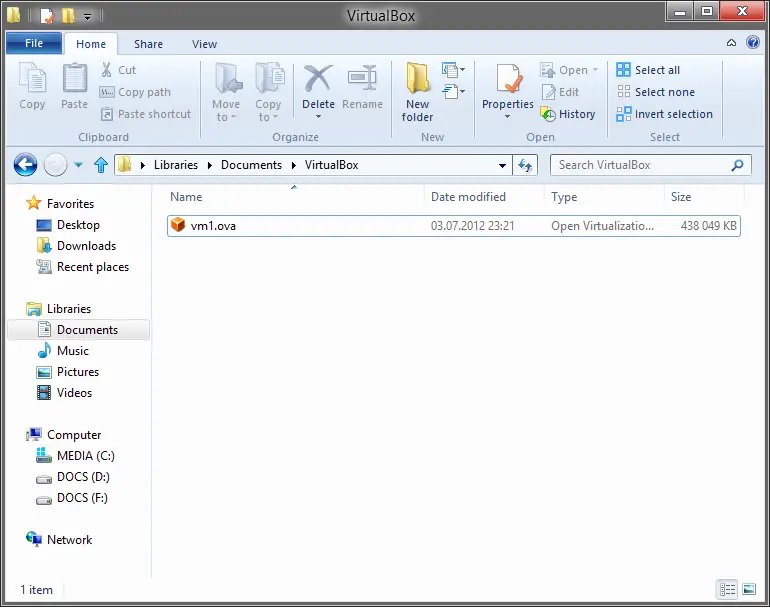Go back with the blue arrow button
The width and height of the screenshot is (770, 608).
coord(26,165)
